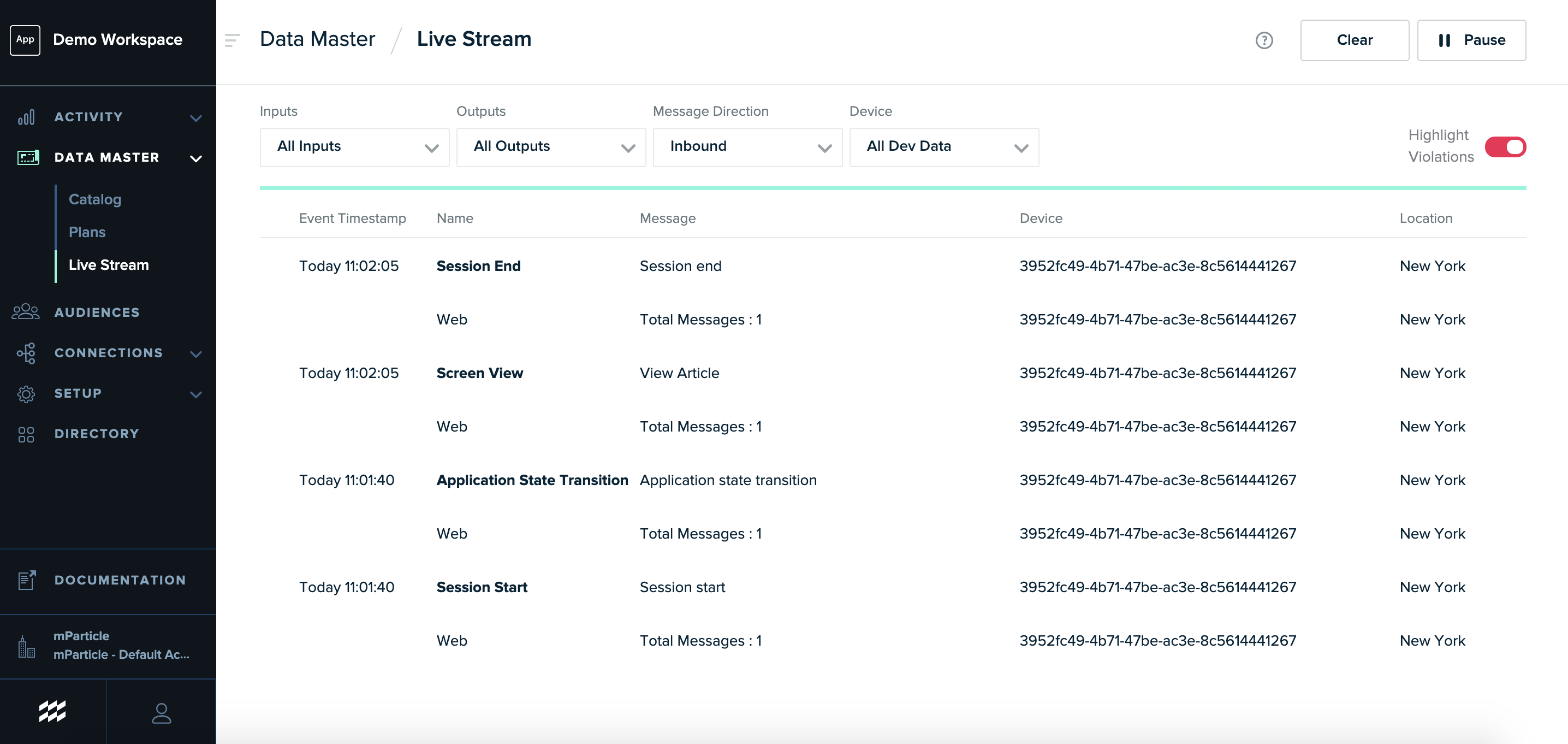Click the Setup sidebar icon
This screenshot has height=744, width=1568.
click(26, 393)
